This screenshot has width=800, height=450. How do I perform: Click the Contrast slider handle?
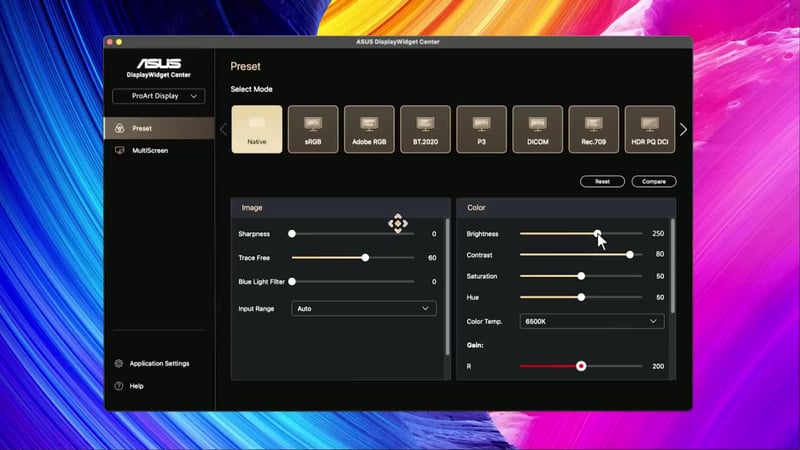click(630, 254)
